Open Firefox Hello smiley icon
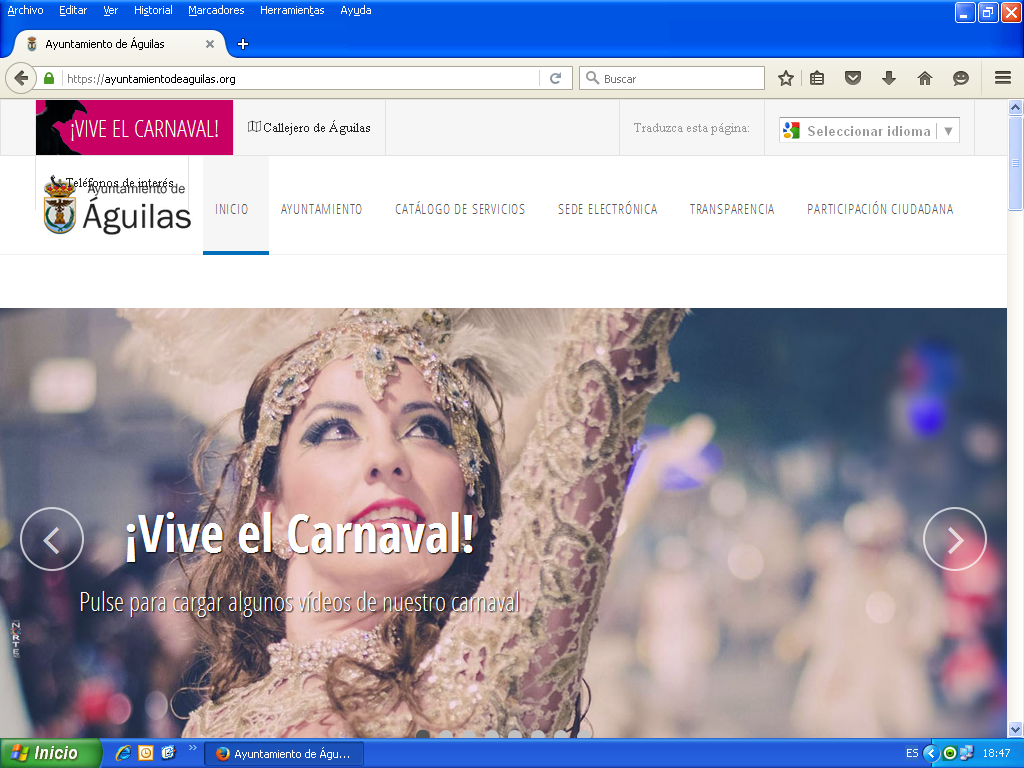This screenshot has width=1024, height=768. pyautogui.click(x=961, y=77)
